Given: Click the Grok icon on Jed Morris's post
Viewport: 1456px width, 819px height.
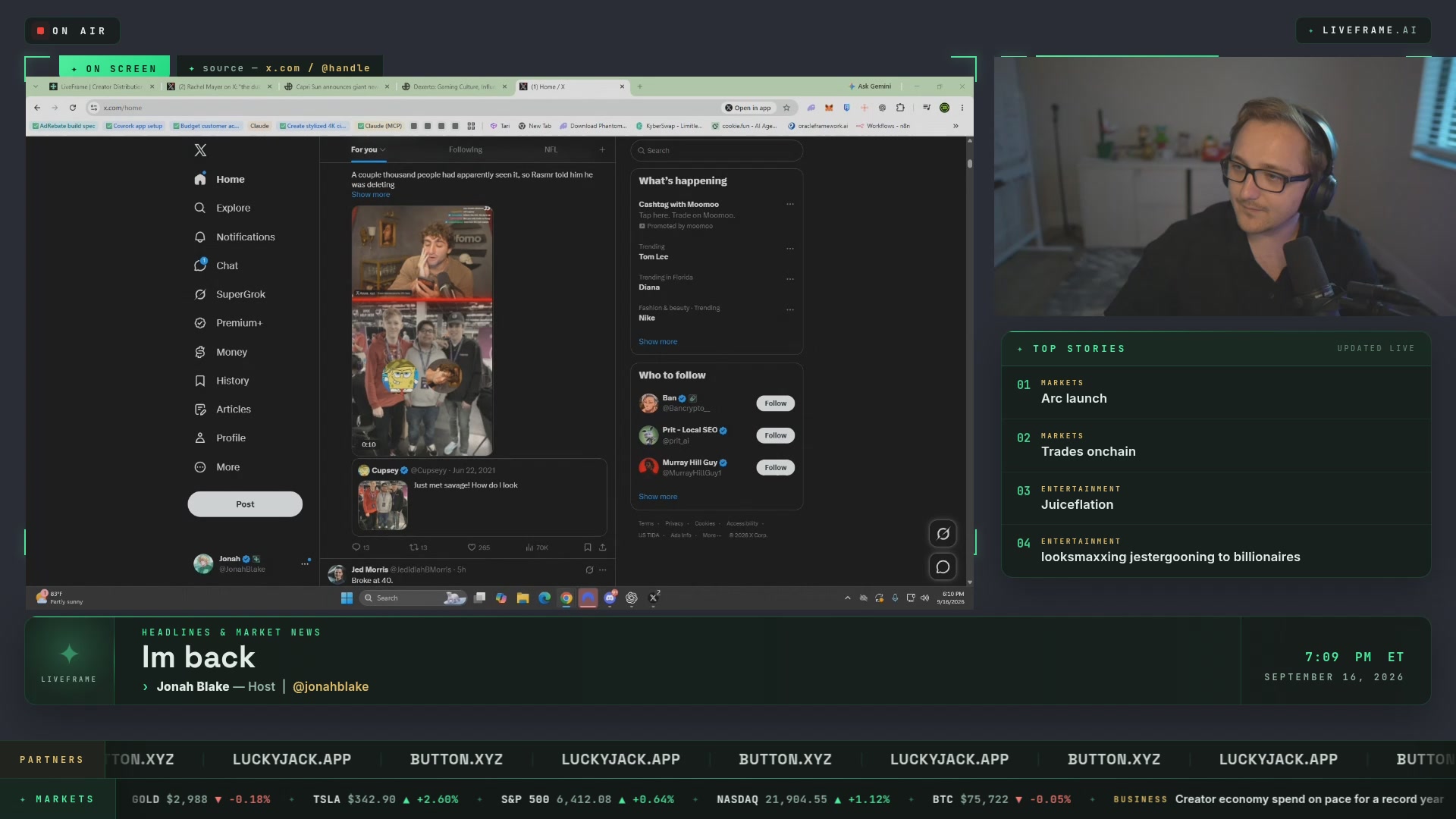Looking at the screenshot, I should tap(589, 570).
